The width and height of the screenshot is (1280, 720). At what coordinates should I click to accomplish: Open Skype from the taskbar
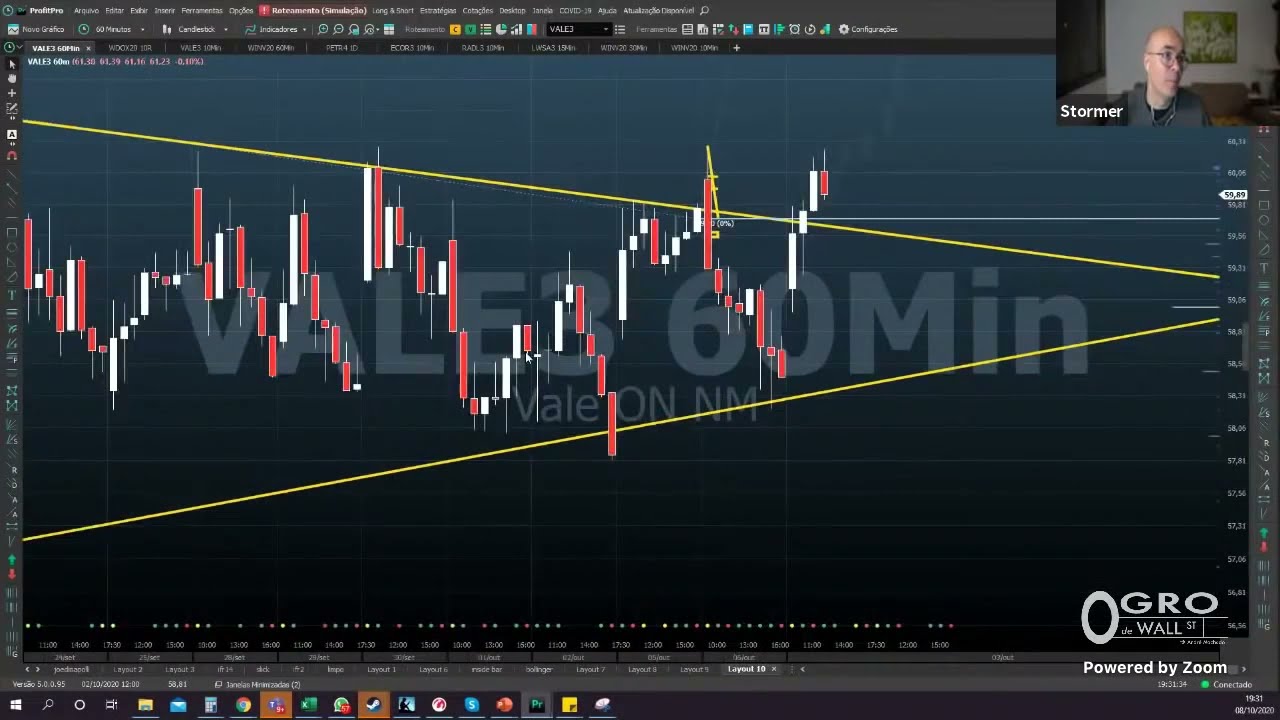click(x=472, y=705)
